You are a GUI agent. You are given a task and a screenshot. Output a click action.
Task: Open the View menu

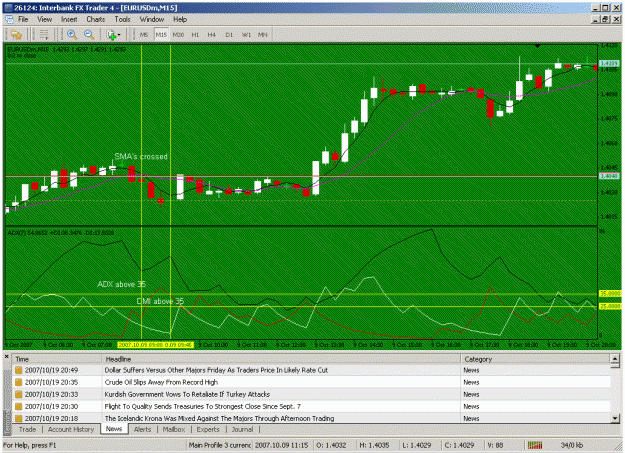[x=44, y=20]
